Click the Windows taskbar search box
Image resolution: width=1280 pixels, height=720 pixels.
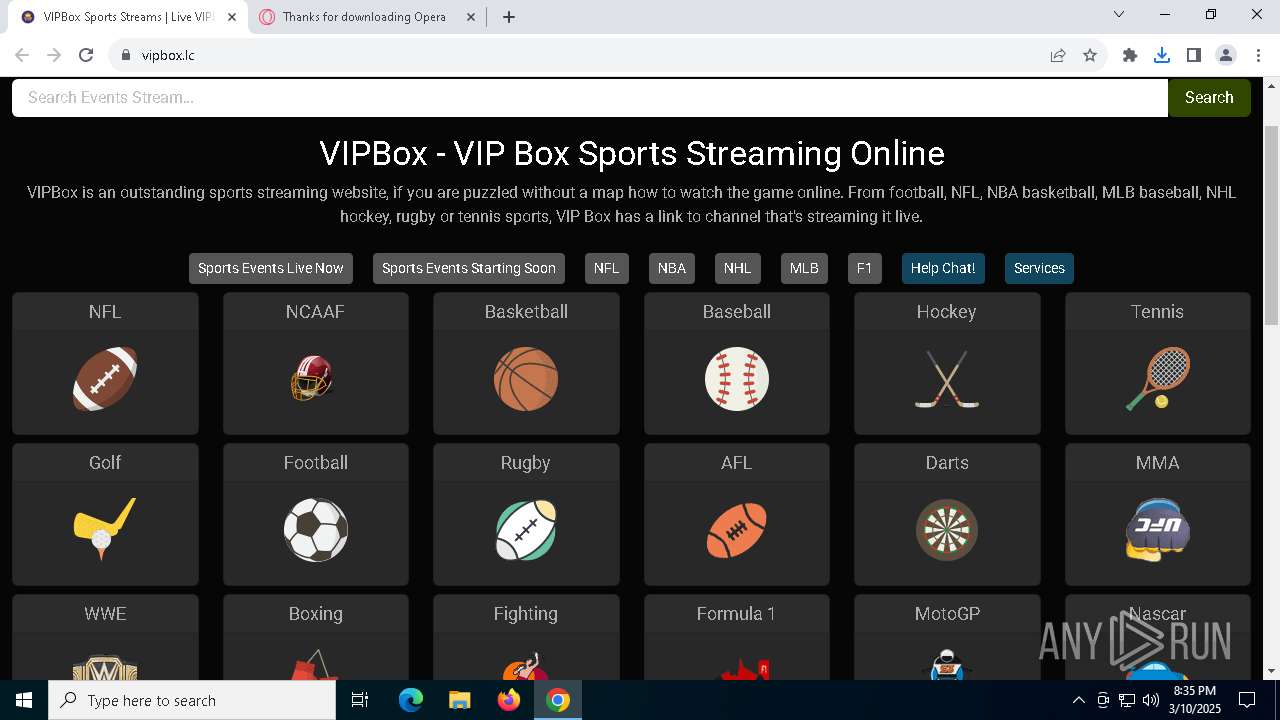click(x=192, y=700)
